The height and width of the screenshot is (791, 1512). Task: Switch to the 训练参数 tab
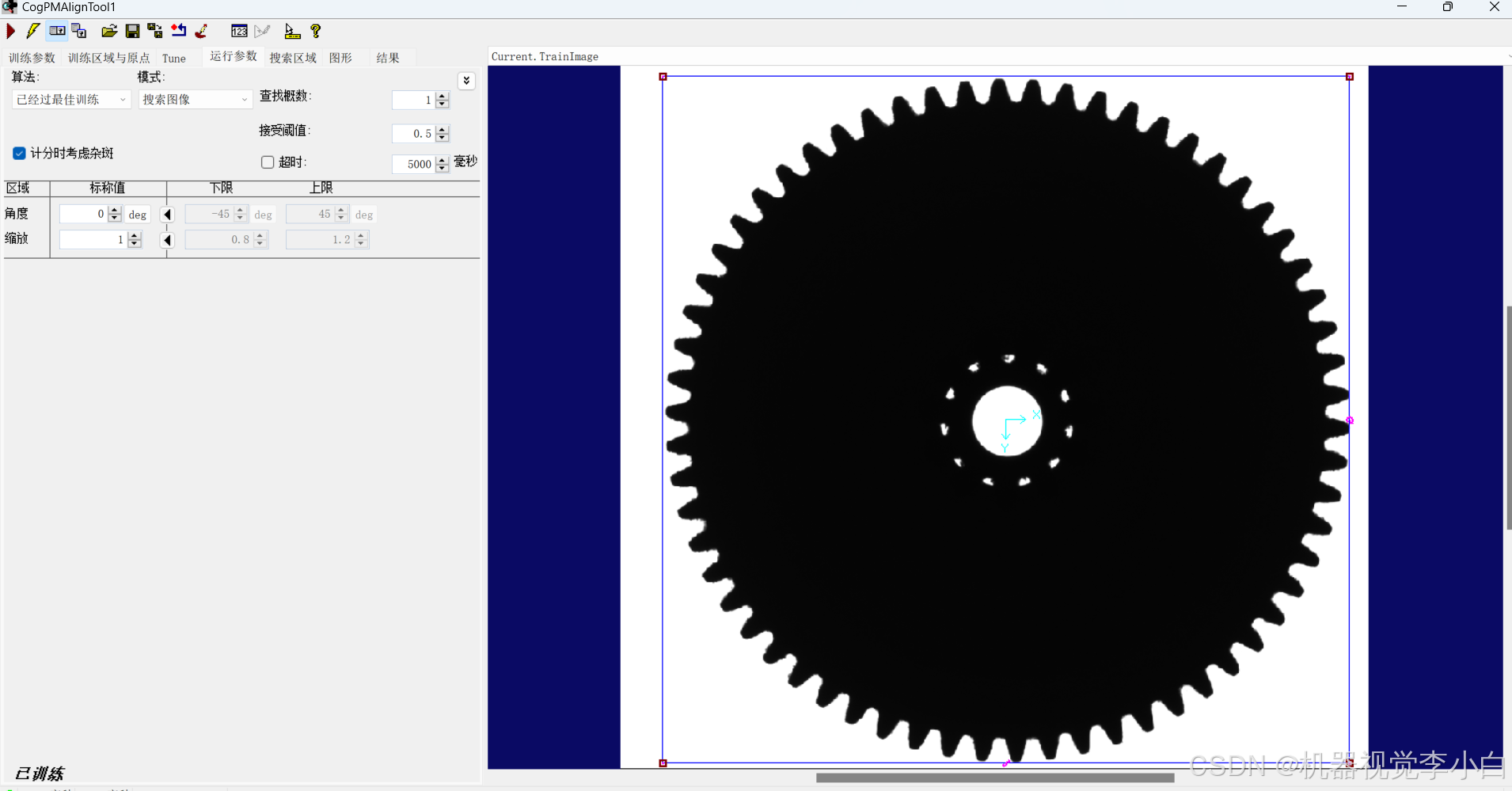pos(32,58)
